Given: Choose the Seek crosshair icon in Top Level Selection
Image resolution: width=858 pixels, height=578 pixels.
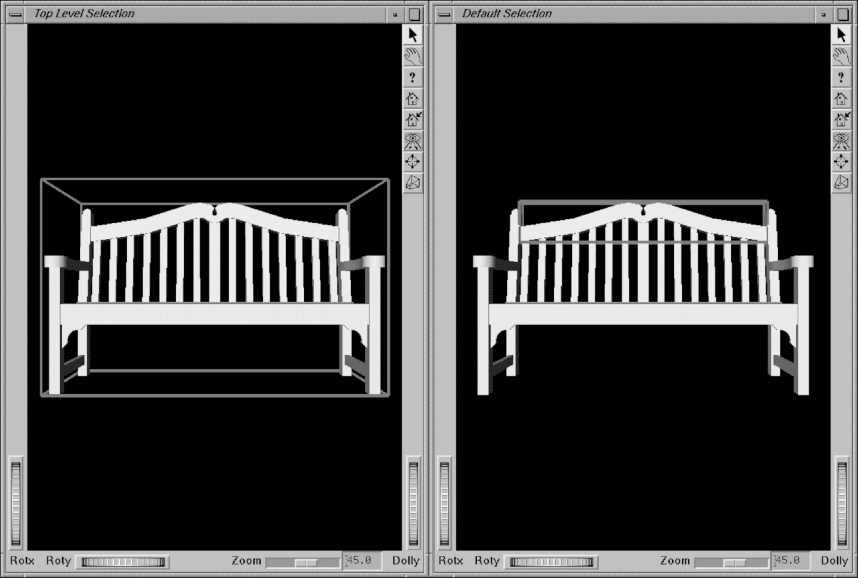Looking at the screenshot, I should (x=413, y=162).
